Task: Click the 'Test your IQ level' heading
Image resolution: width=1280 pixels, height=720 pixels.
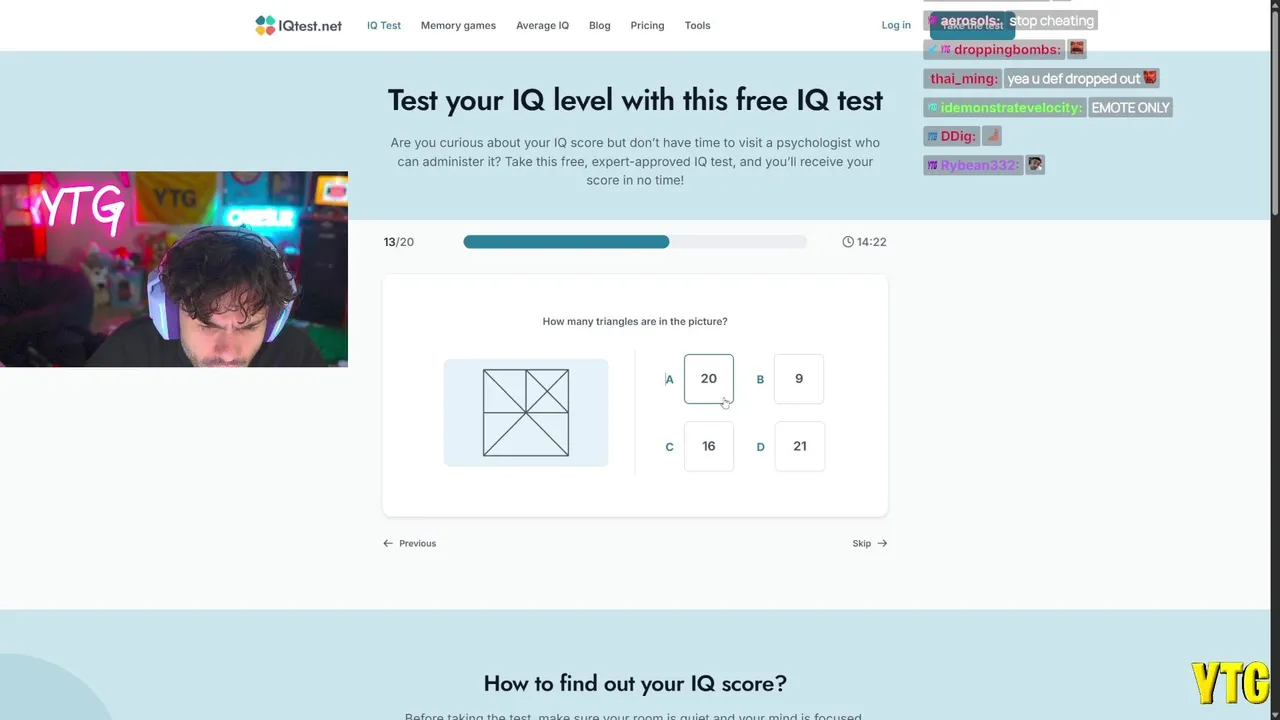Action: pos(635,100)
